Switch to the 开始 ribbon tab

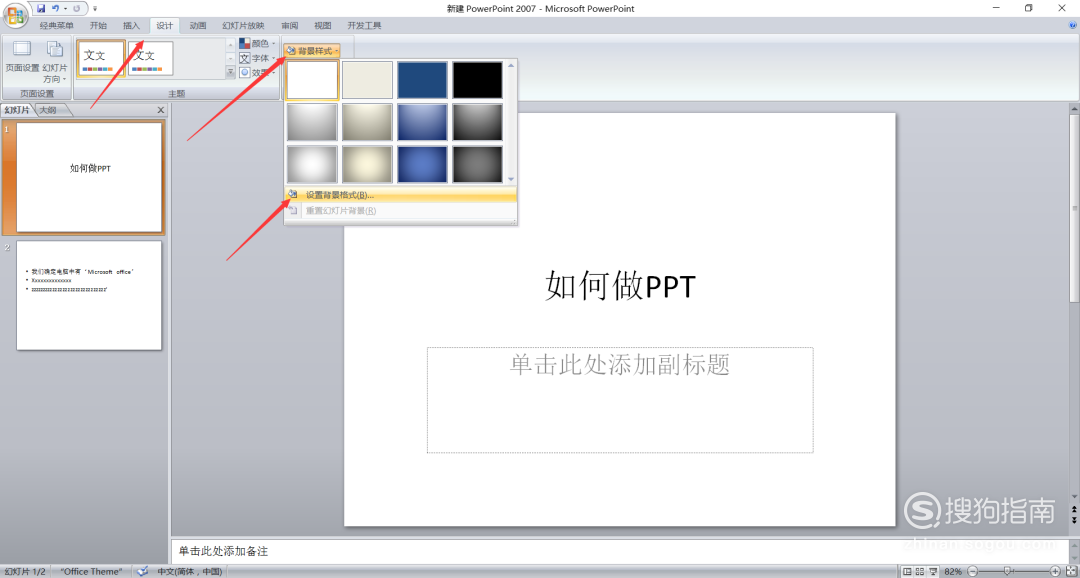pyautogui.click(x=98, y=26)
